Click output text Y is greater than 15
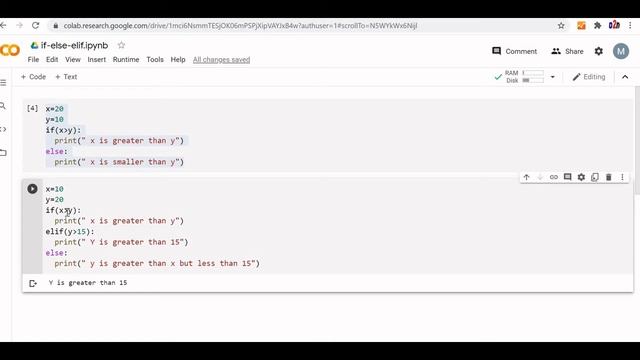 [88, 282]
